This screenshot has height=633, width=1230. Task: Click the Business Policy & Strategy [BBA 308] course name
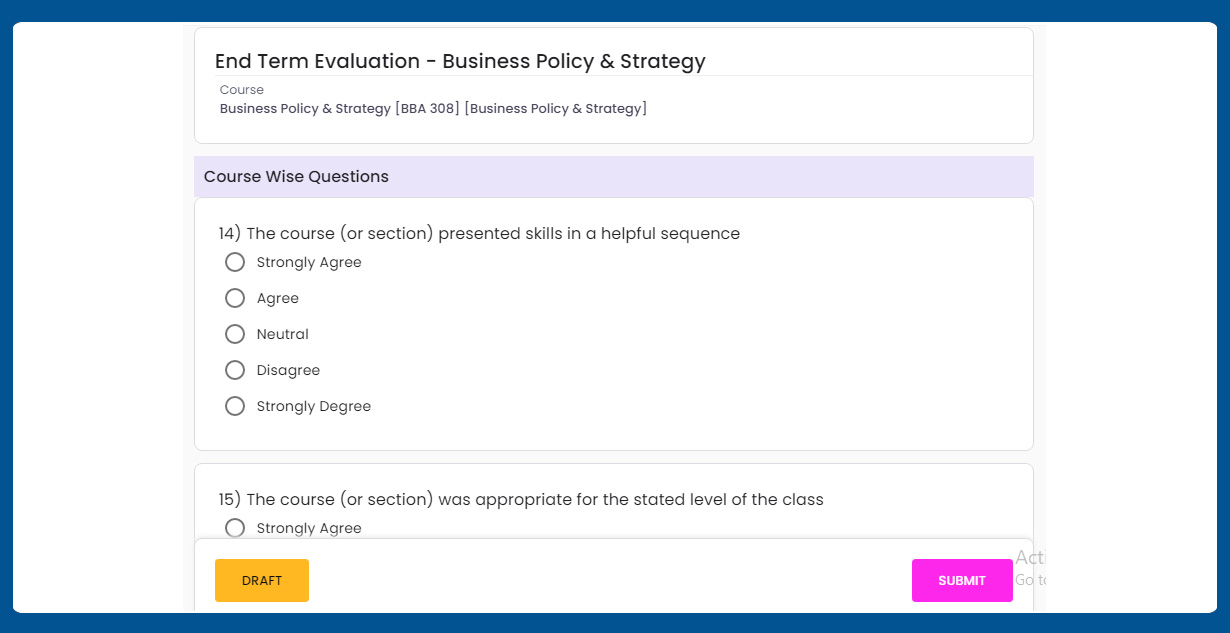pos(433,108)
